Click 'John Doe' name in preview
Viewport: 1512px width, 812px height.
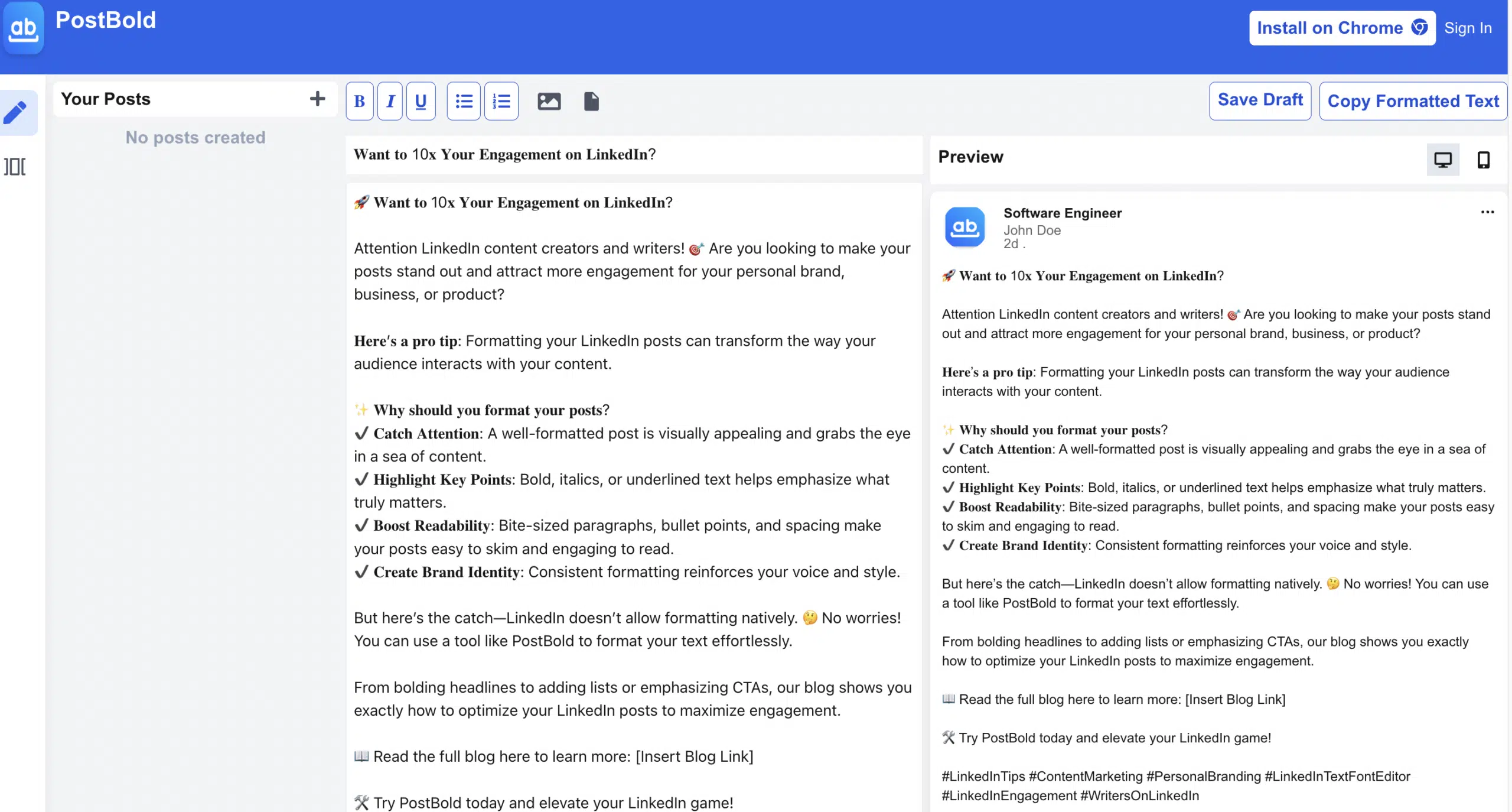point(1032,230)
